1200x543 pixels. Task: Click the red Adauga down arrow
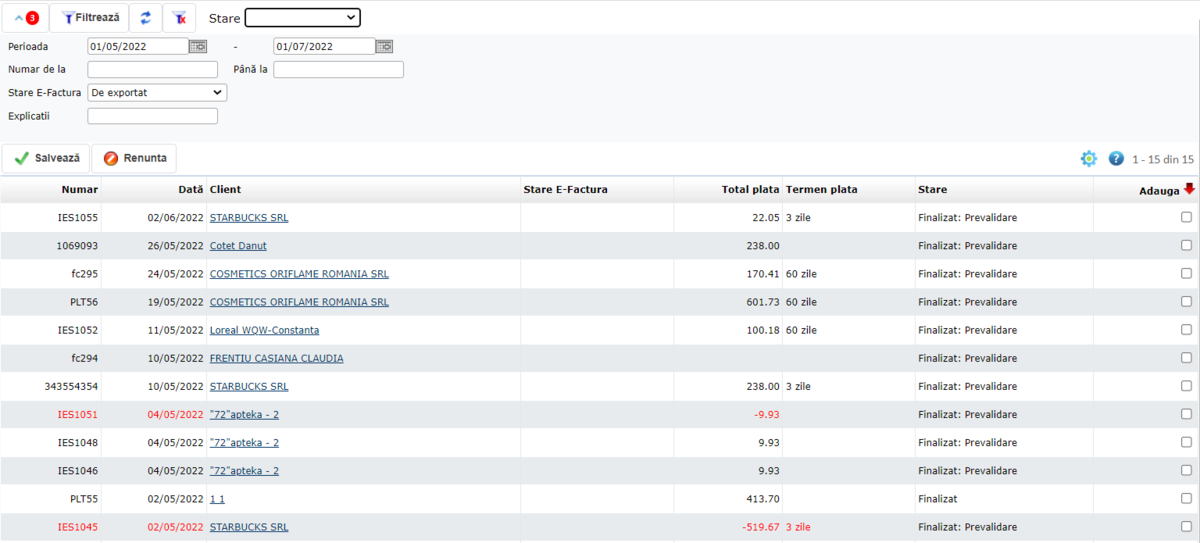pos(1189,188)
